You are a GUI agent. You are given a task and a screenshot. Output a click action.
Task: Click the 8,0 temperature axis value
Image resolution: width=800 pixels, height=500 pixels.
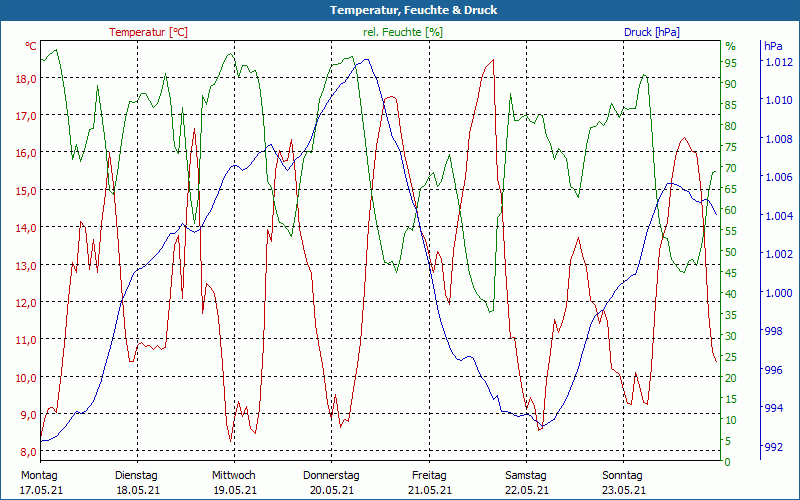[28, 452]
